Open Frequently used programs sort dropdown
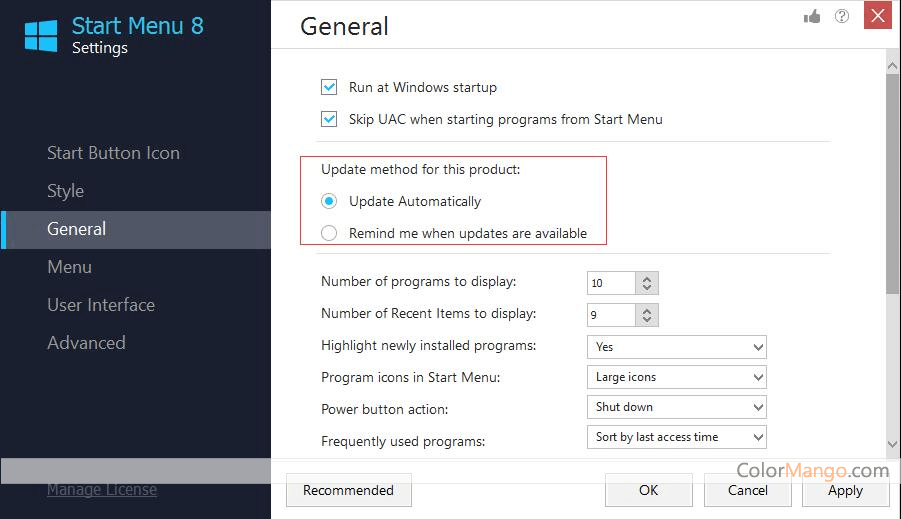 coord(675,437)
